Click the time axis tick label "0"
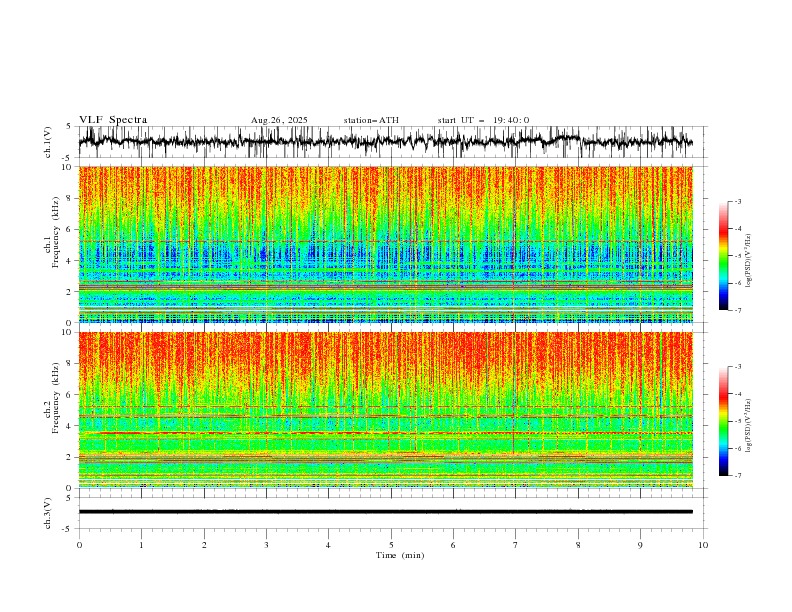The image size is (792, 612). 79,545
